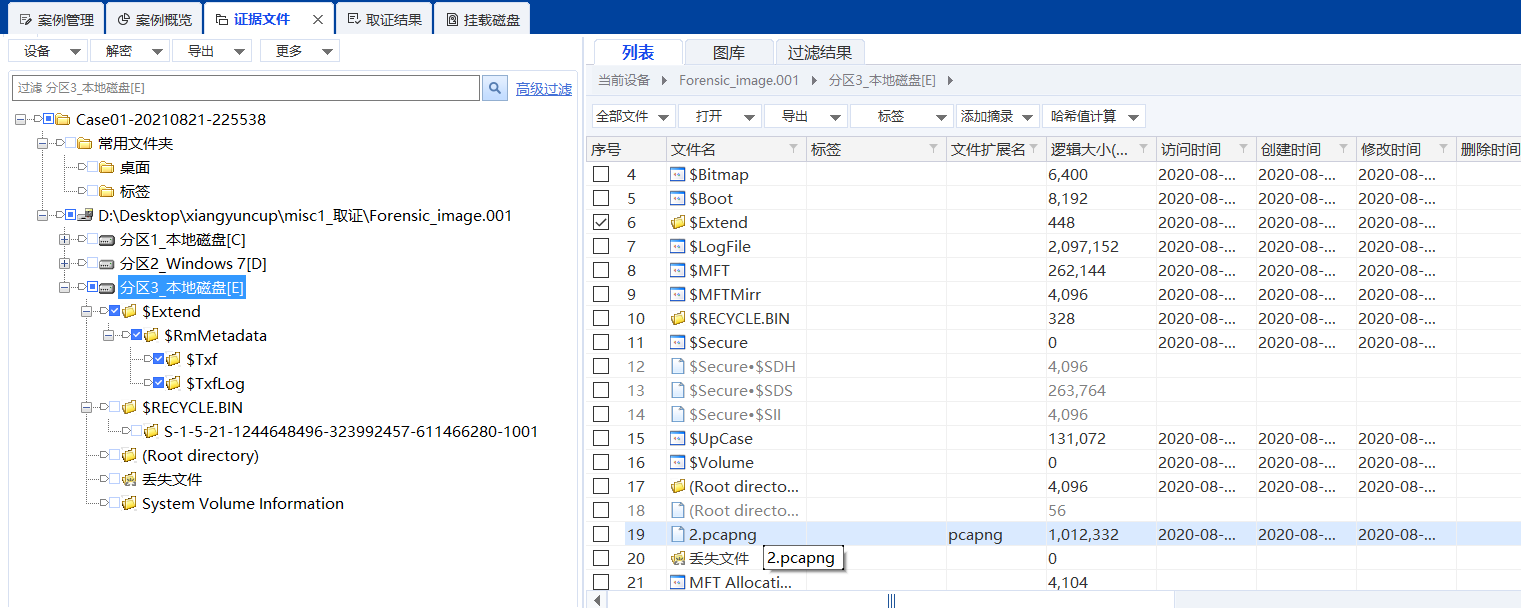Screen dimensions: 1521x608
Task: Open the 高级过滤 link
Action: 544,89
